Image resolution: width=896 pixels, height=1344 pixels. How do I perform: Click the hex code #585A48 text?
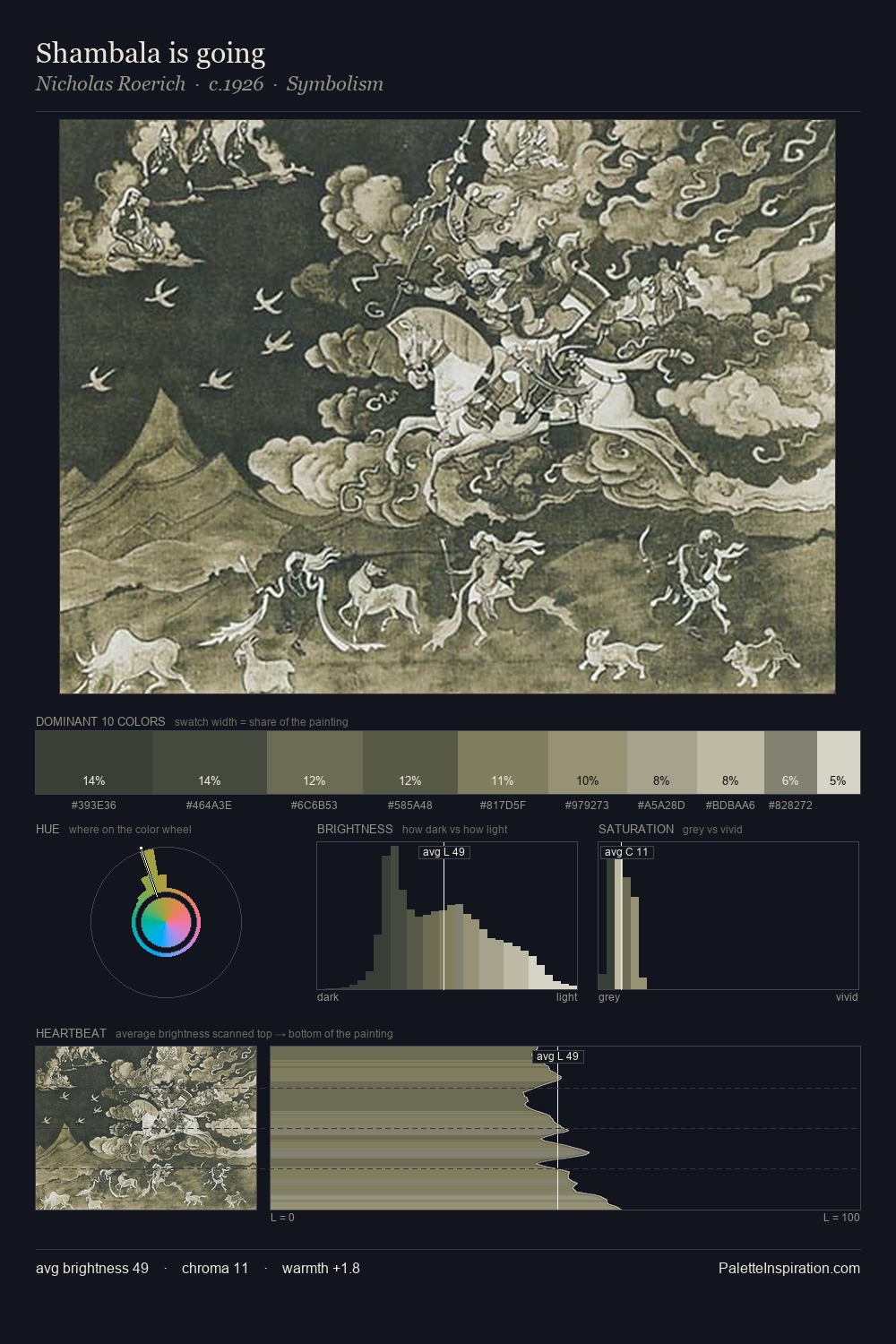[x=410, y=806]
